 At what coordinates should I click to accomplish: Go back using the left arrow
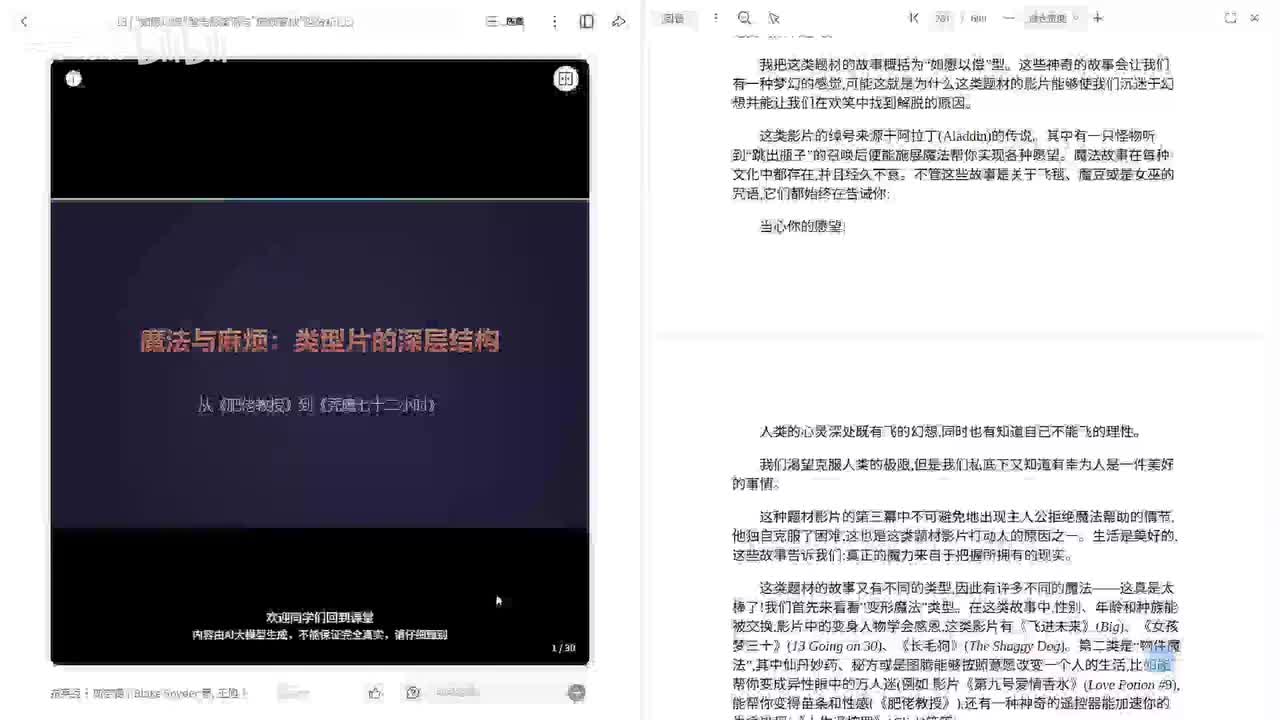24,21
